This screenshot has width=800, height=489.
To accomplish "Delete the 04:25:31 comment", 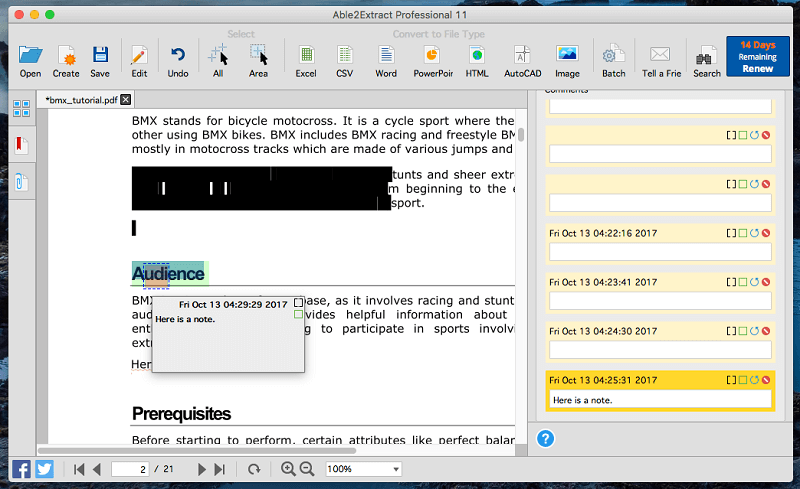I will pos(766,380).
